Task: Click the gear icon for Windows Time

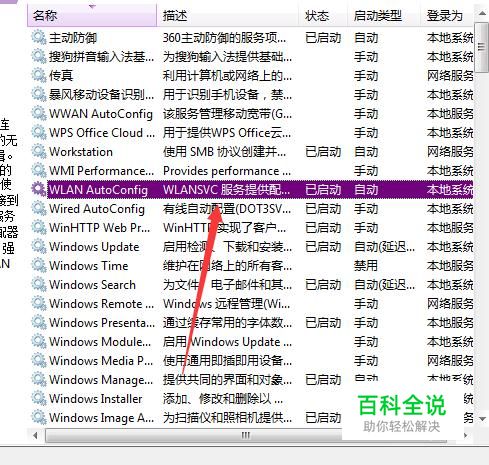Action: click(x=39, y=265)
